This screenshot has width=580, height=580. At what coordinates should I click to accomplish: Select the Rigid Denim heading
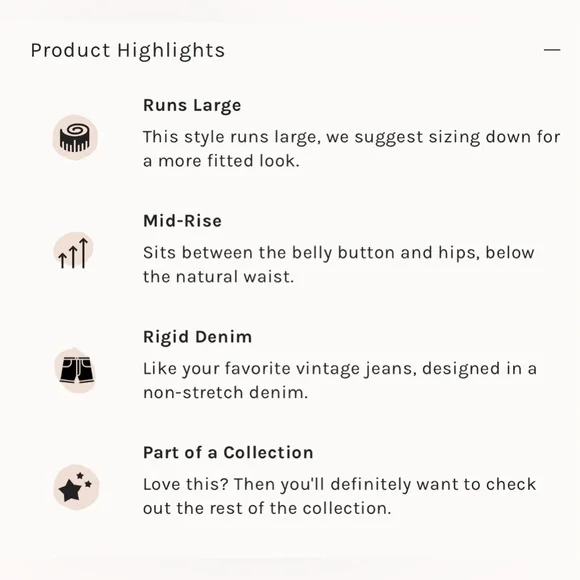pyautogui.click(x=198, y=337)
